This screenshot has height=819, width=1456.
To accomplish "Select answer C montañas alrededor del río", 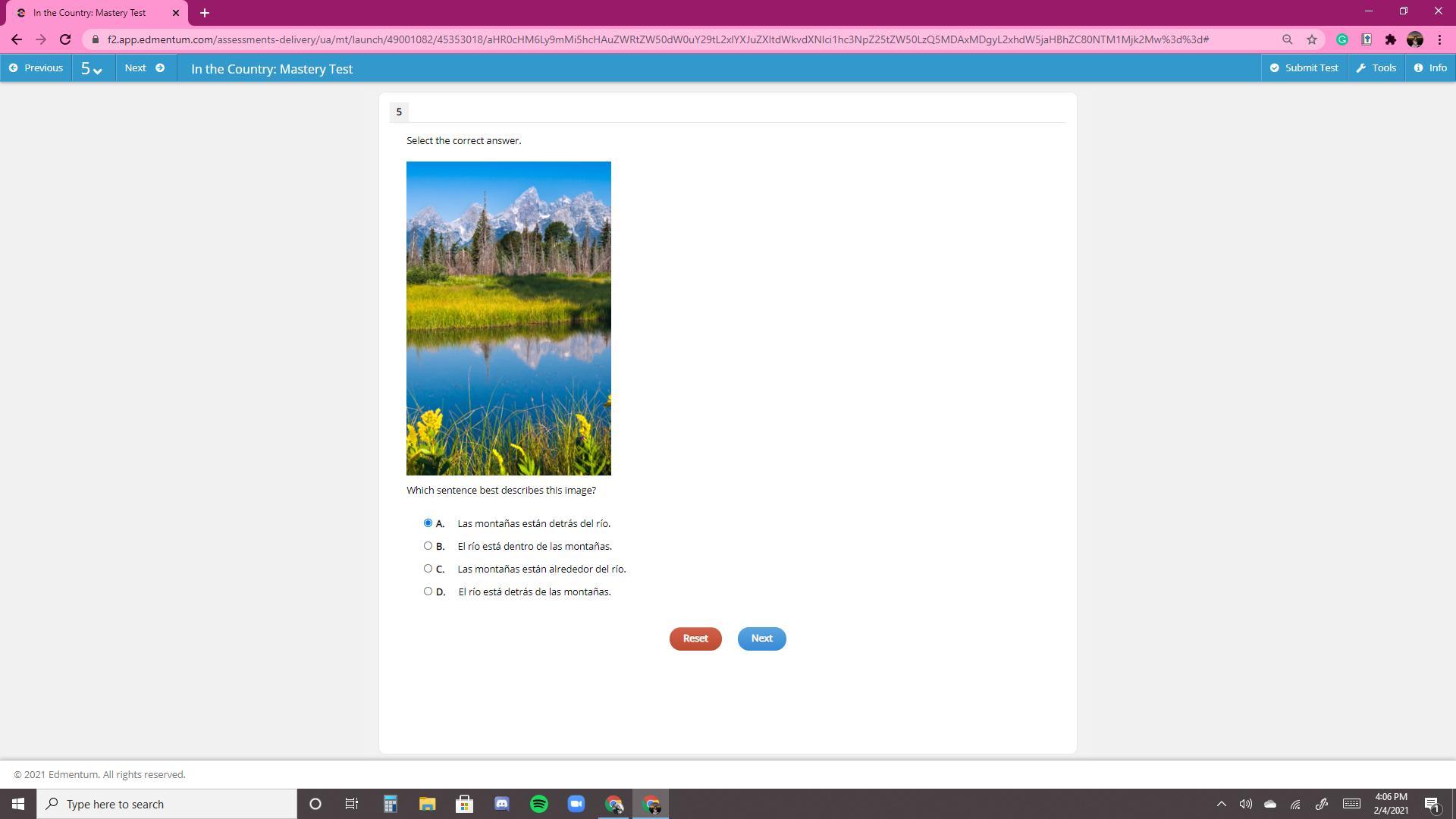I will click(428, 569).
